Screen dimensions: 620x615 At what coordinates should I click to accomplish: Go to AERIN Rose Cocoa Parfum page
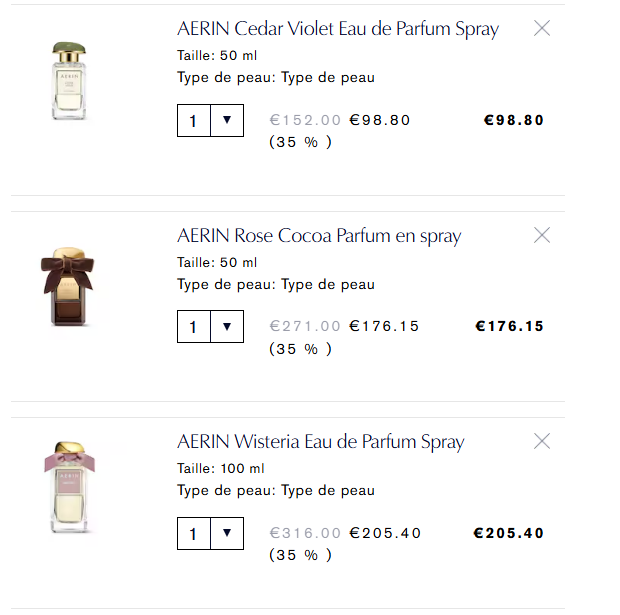tap(319, 236)
